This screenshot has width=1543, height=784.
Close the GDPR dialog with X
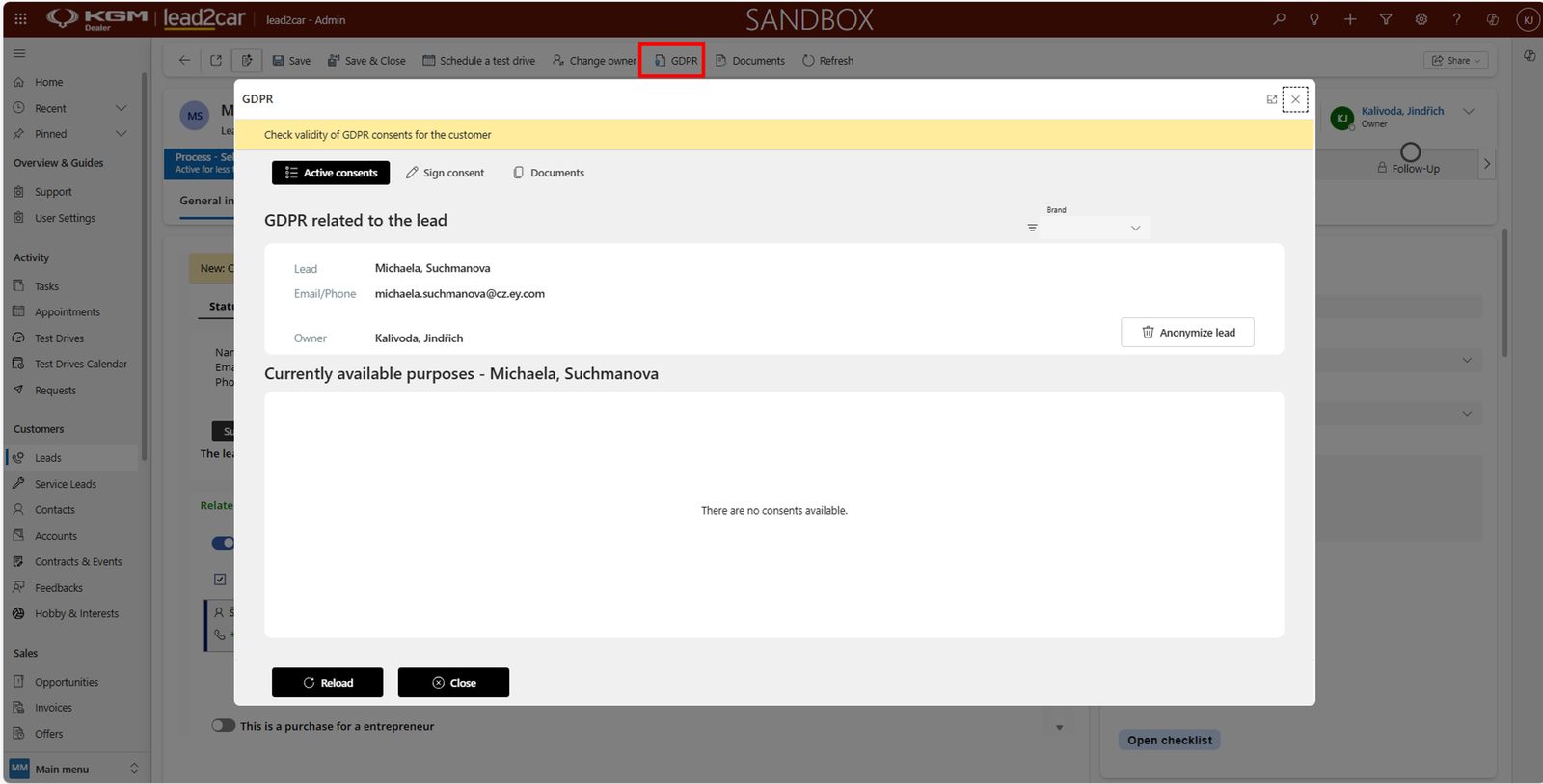[1296, 99]
